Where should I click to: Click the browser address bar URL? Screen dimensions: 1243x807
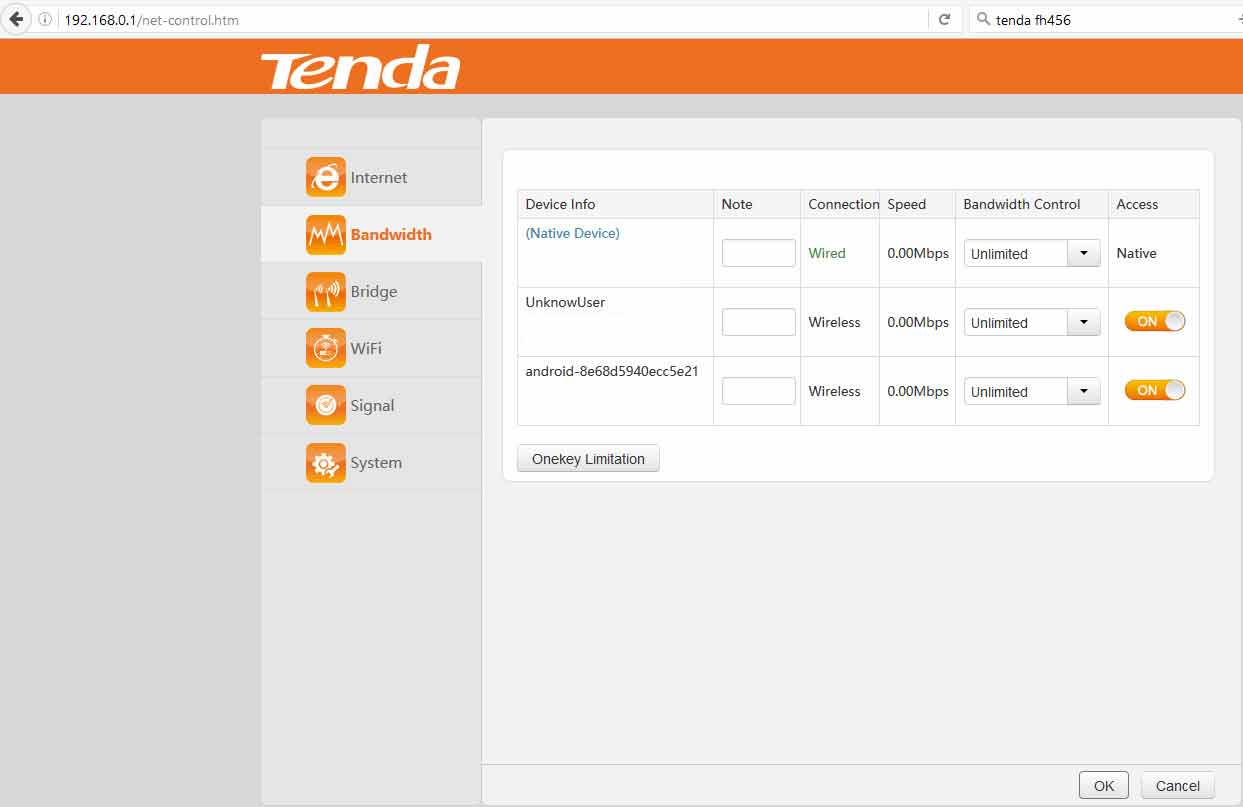(151, 19)
